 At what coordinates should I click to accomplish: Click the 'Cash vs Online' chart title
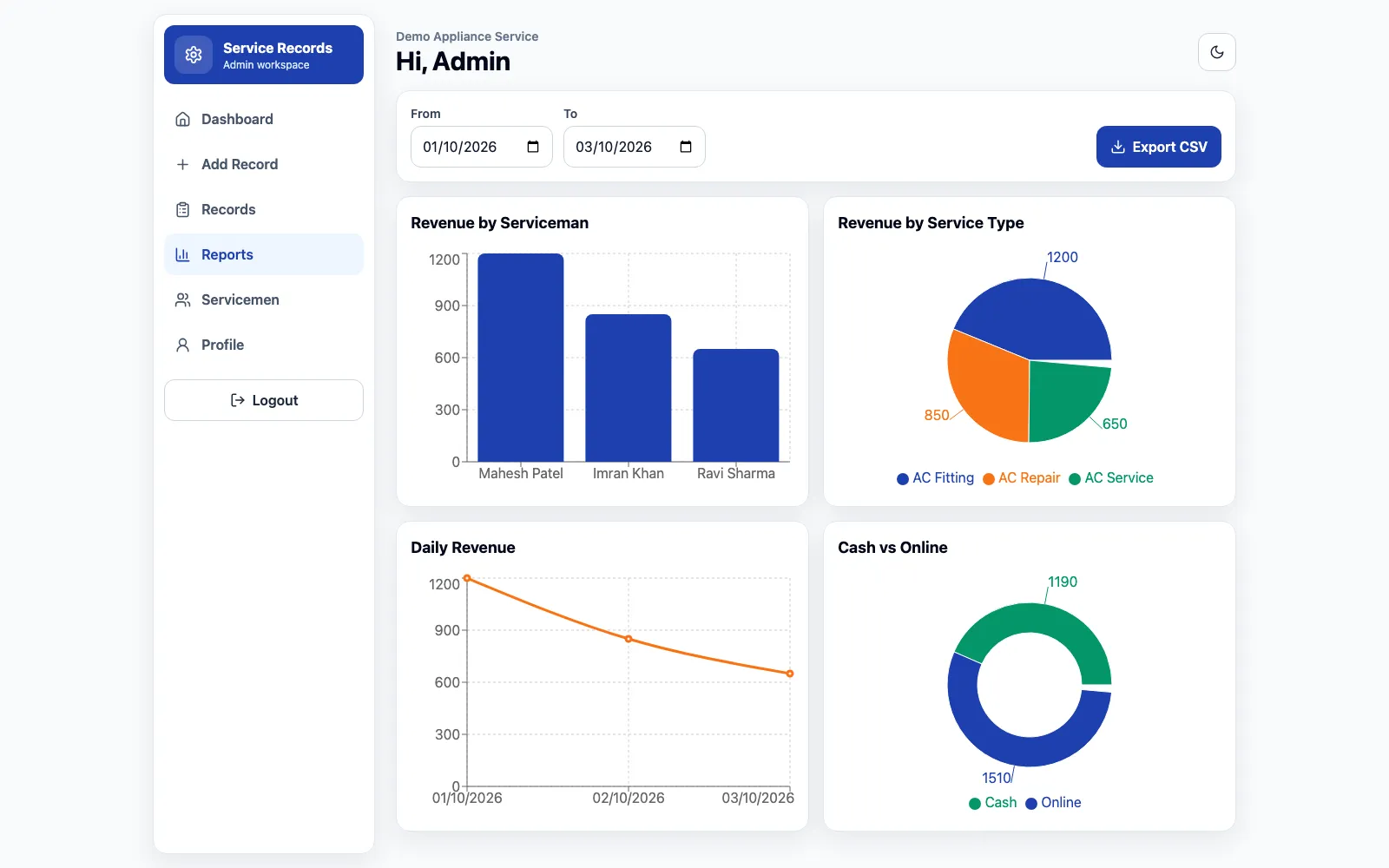pyautogui.click(x=892, y=548)
